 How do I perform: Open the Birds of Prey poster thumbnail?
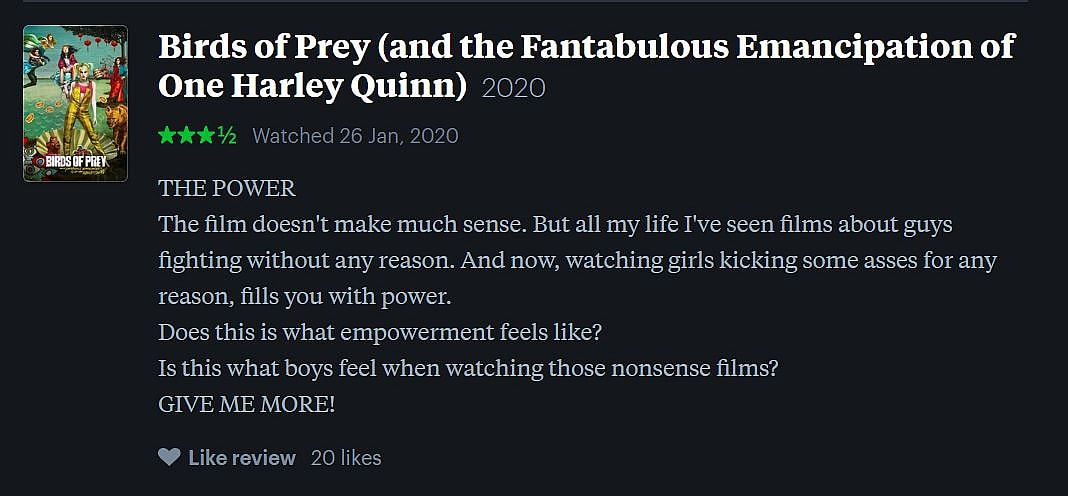(75, 103)
